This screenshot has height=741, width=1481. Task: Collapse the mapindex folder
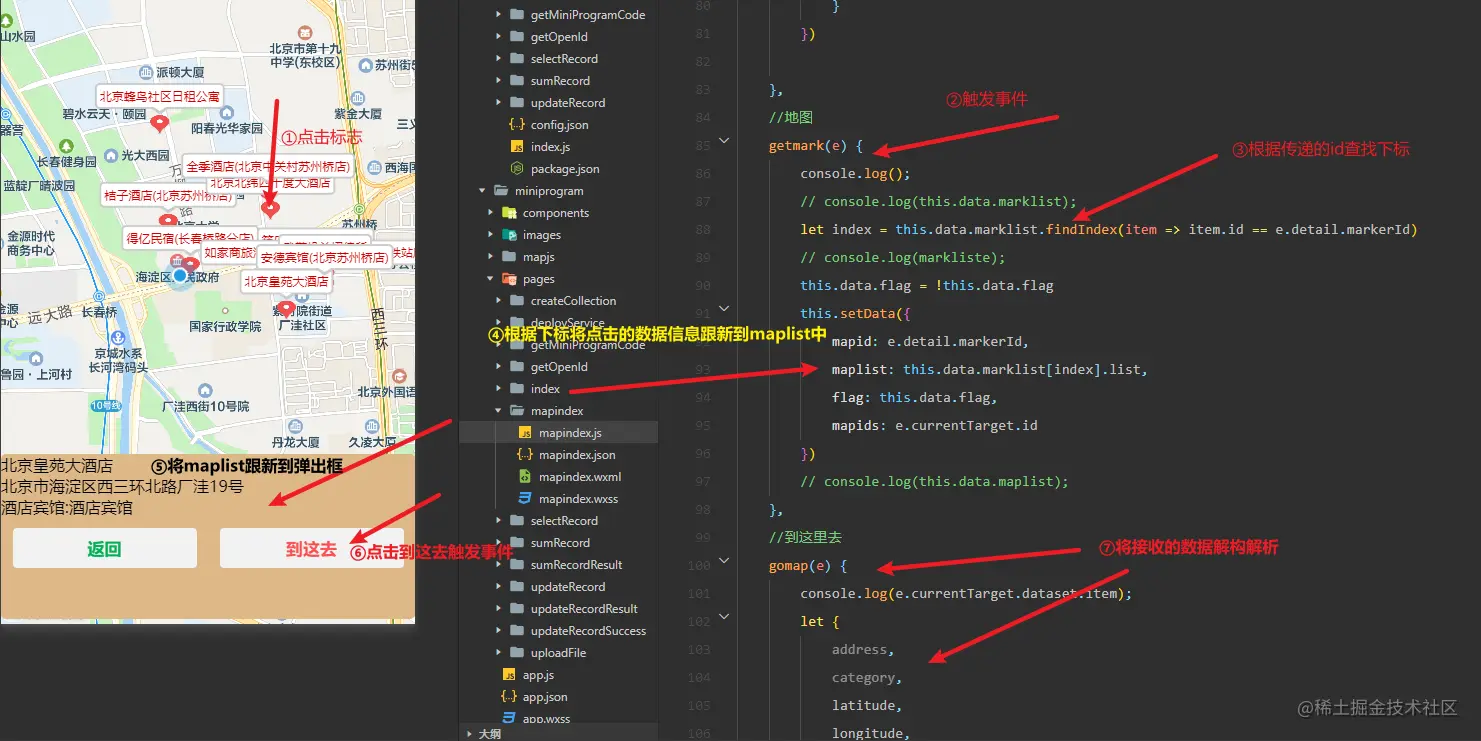coord(498,411)
